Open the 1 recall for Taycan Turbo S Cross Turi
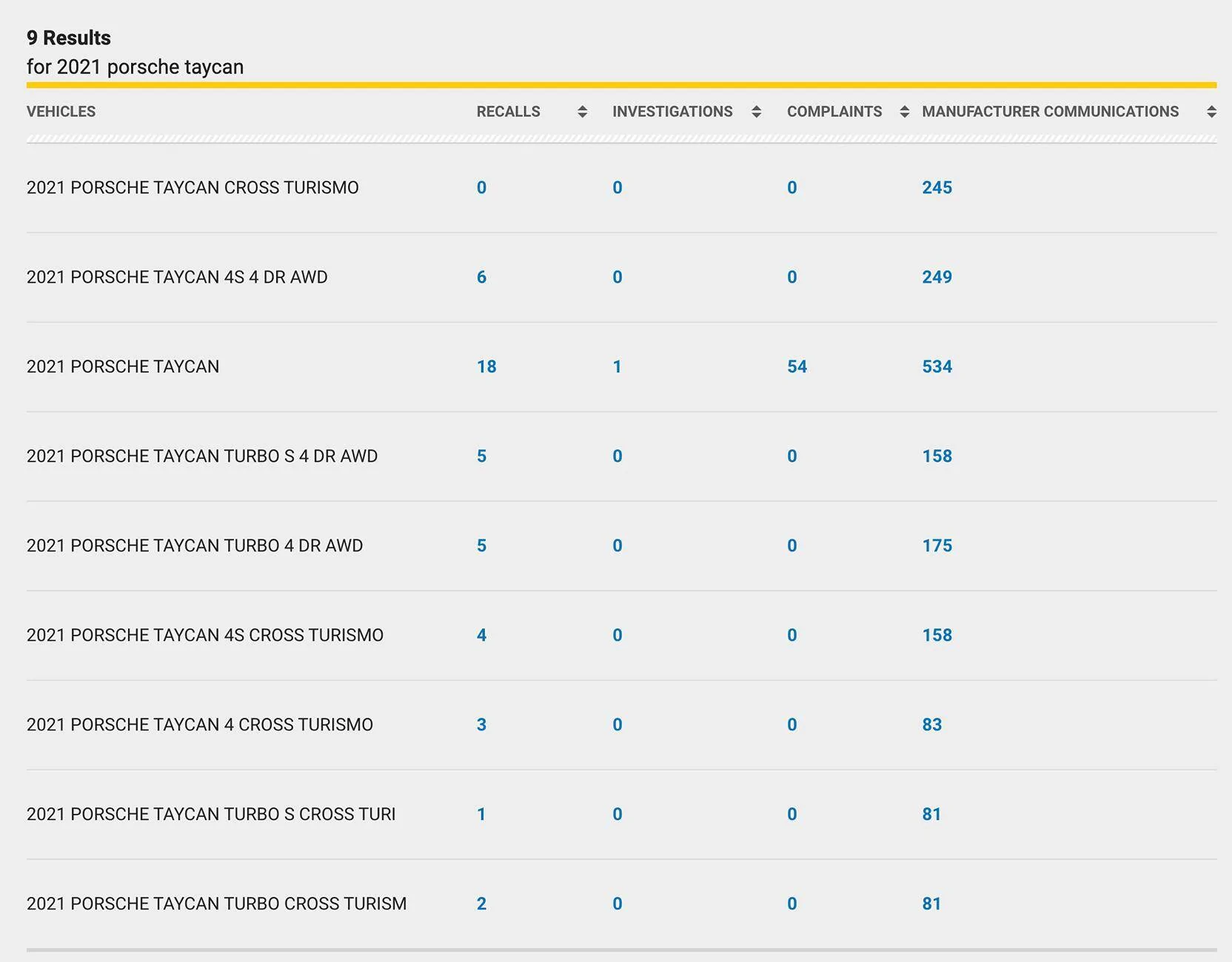 pos(482,815)
